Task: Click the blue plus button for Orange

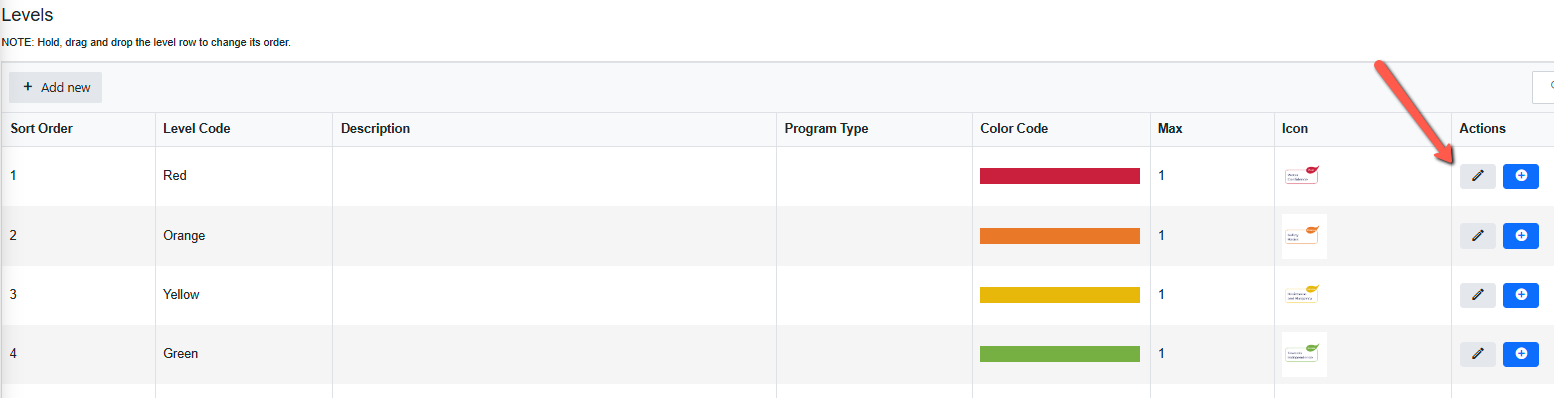Action: pos(1521,236)
